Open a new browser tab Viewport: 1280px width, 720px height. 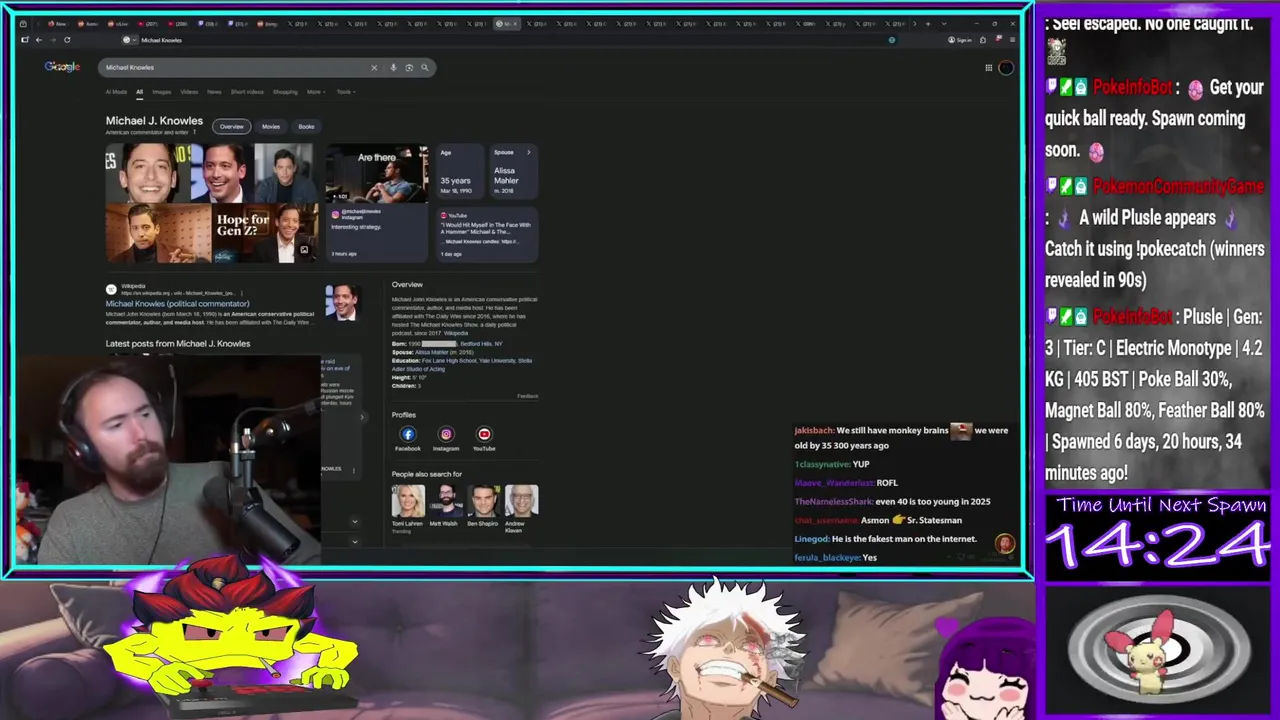point(927,23)
